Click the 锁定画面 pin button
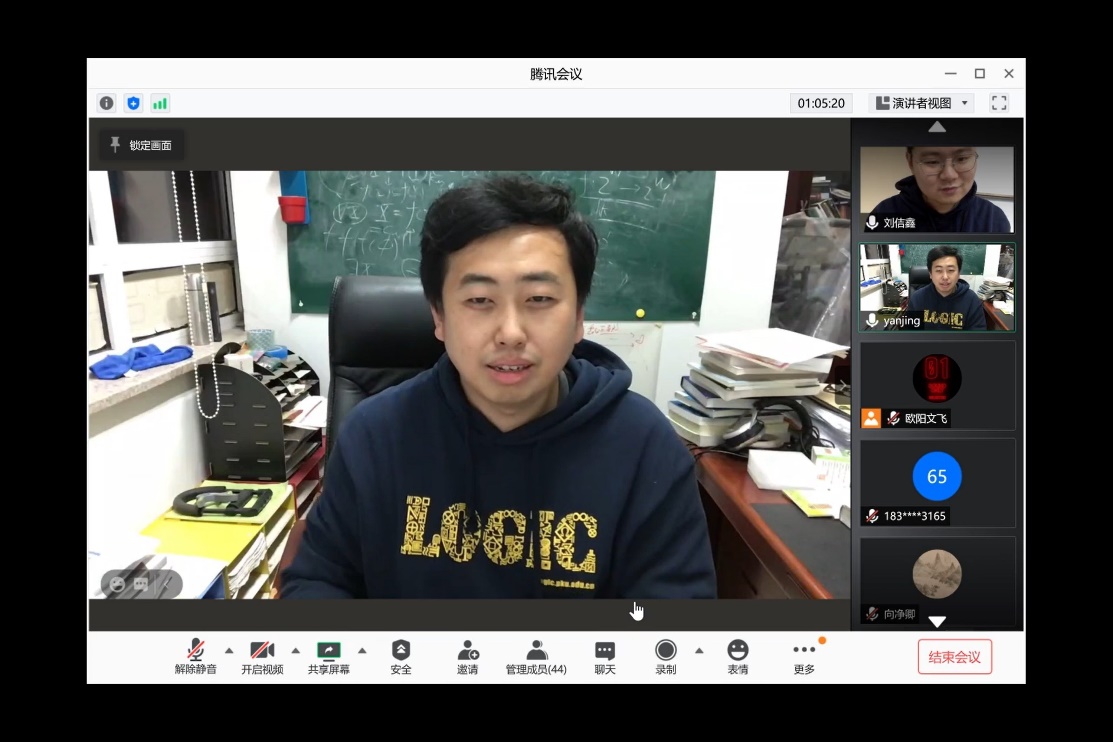The width and height of the screenshot is (1113, 742). pos(141,145)
